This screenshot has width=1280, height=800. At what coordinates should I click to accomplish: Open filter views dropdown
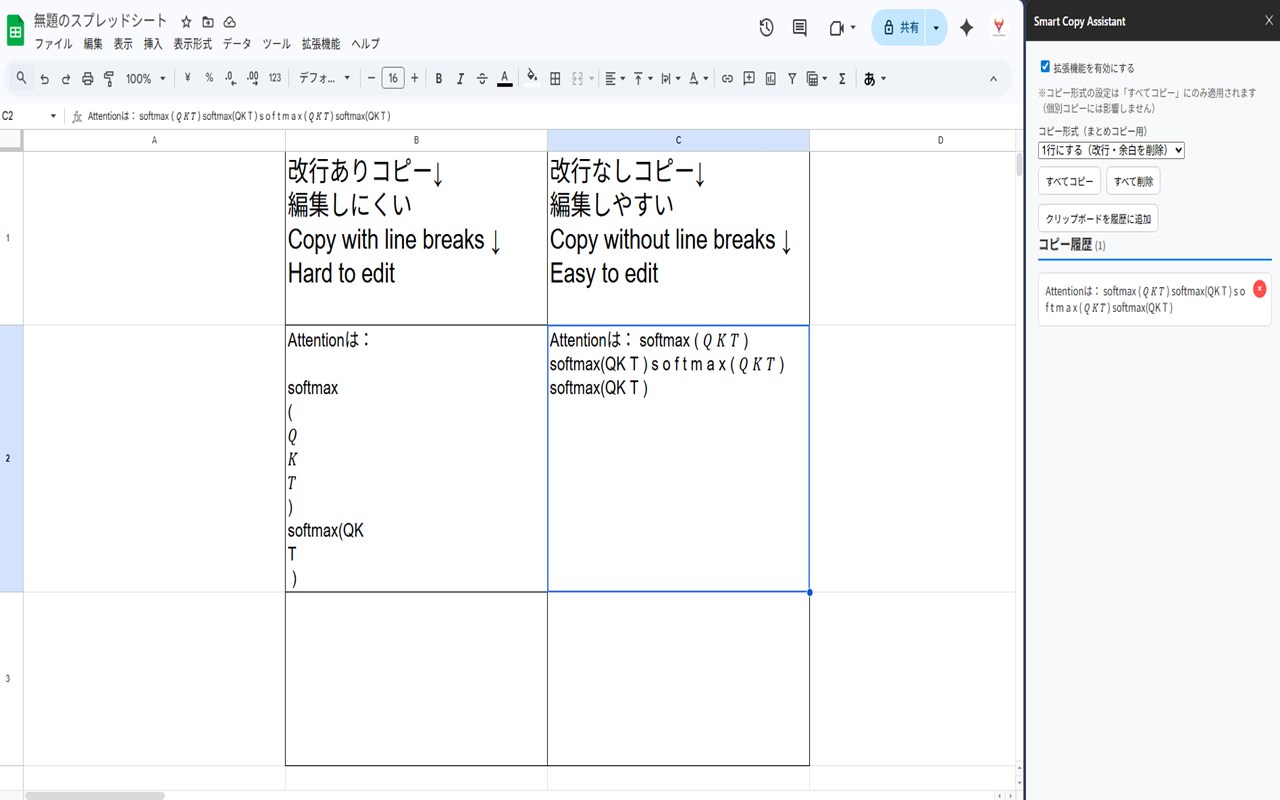(x=817, y=78)
